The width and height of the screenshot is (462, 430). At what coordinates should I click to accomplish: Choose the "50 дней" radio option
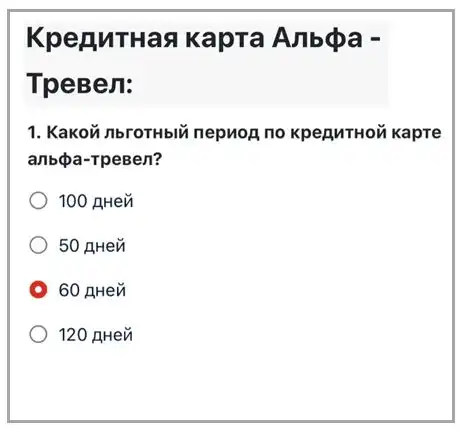tap(38, 245)
